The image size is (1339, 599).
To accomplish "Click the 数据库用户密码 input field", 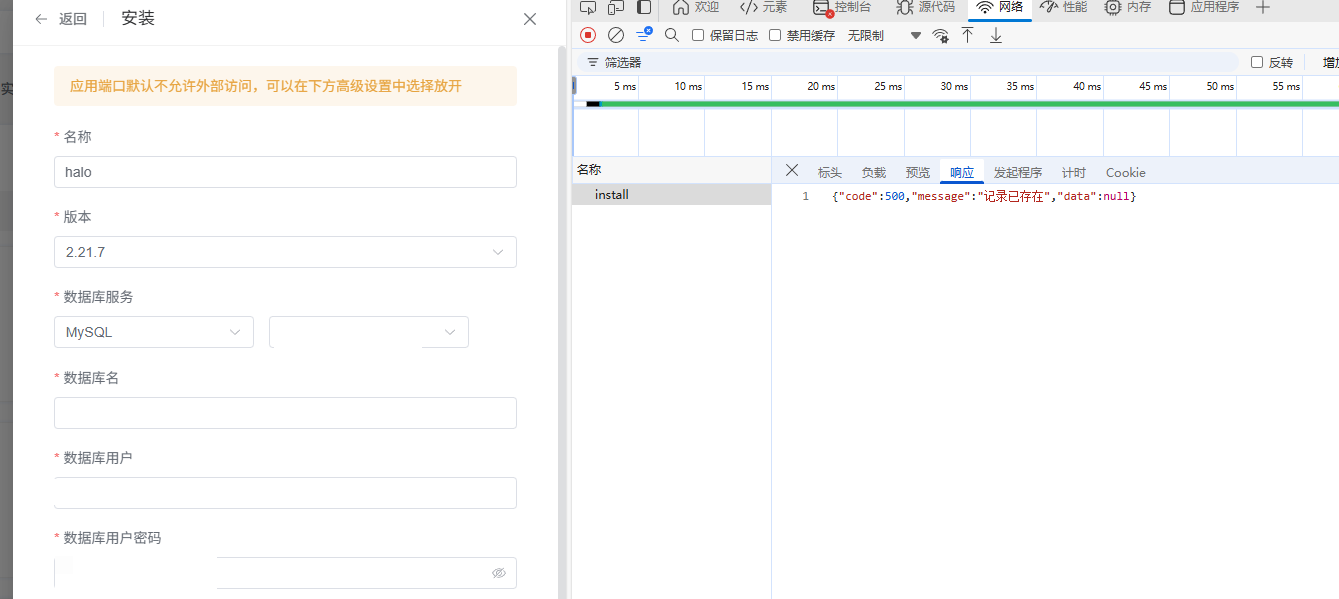I will click(285, 573).
